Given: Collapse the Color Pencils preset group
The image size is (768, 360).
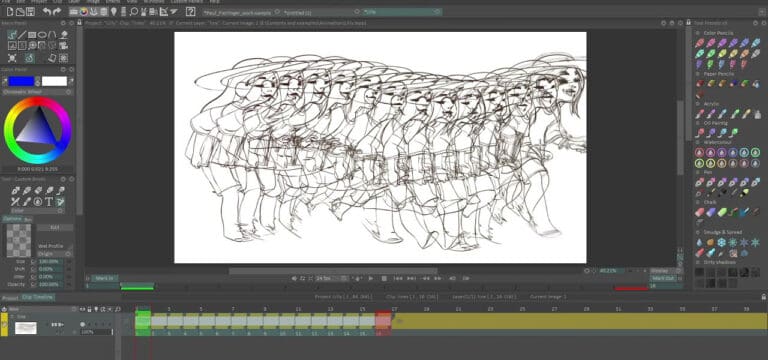Looking at the screenshot, I should click(697, 33).
